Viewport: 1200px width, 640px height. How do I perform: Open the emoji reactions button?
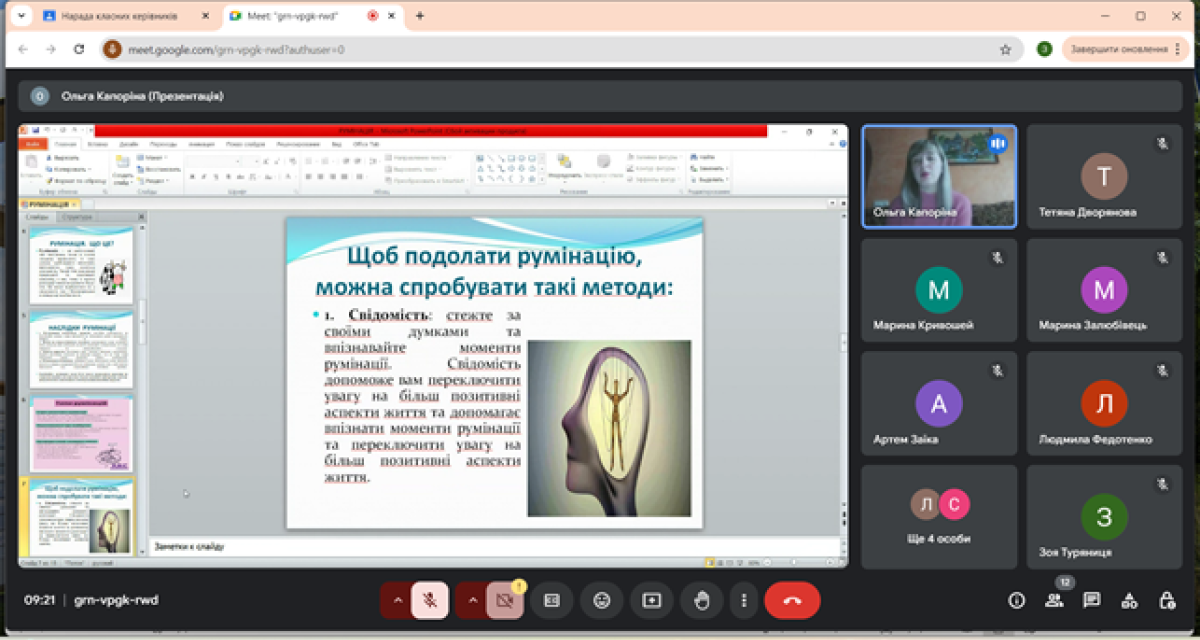pyautogui.click(x=601, y=600)
